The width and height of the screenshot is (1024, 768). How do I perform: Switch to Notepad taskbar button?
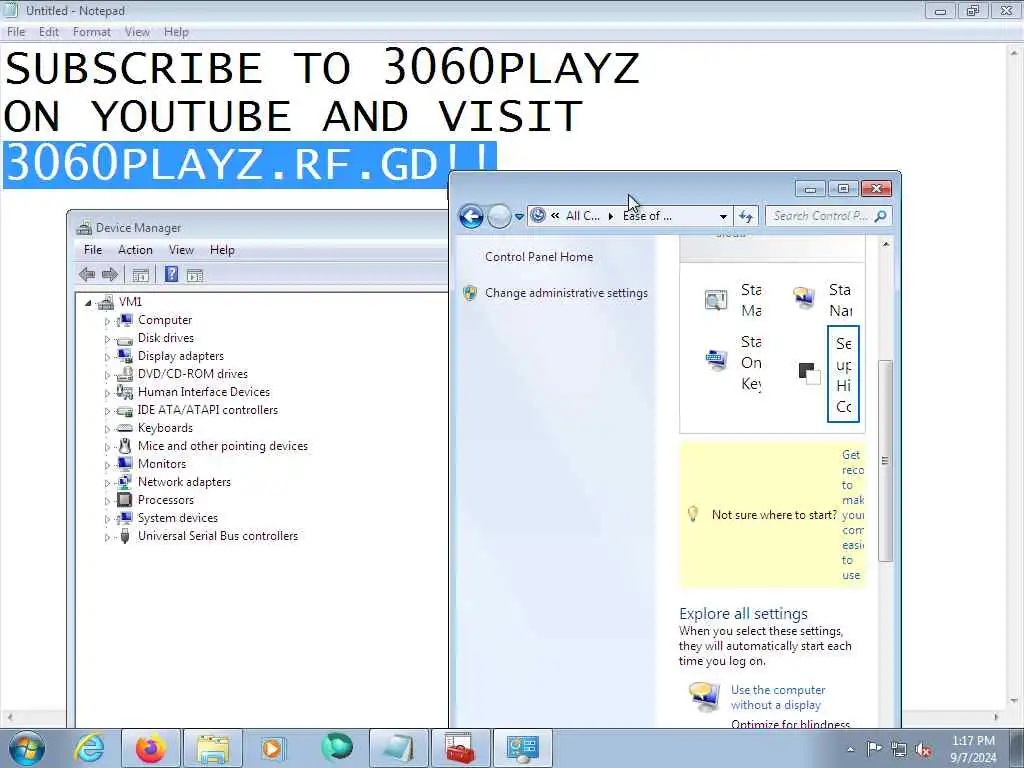click(398, 748)
